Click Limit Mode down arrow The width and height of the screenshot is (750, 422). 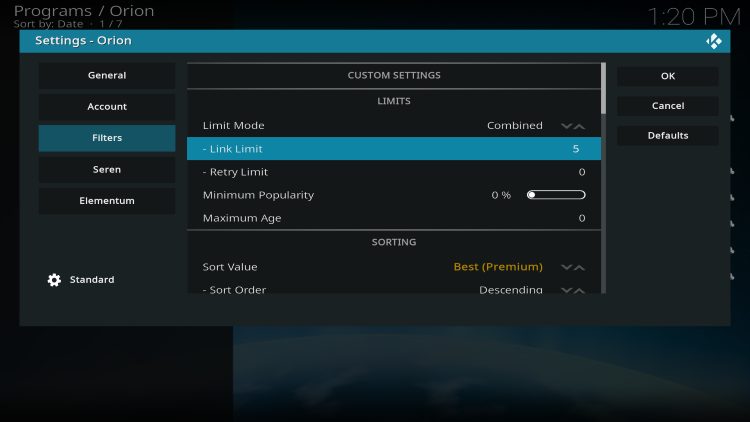coord(566,126)
